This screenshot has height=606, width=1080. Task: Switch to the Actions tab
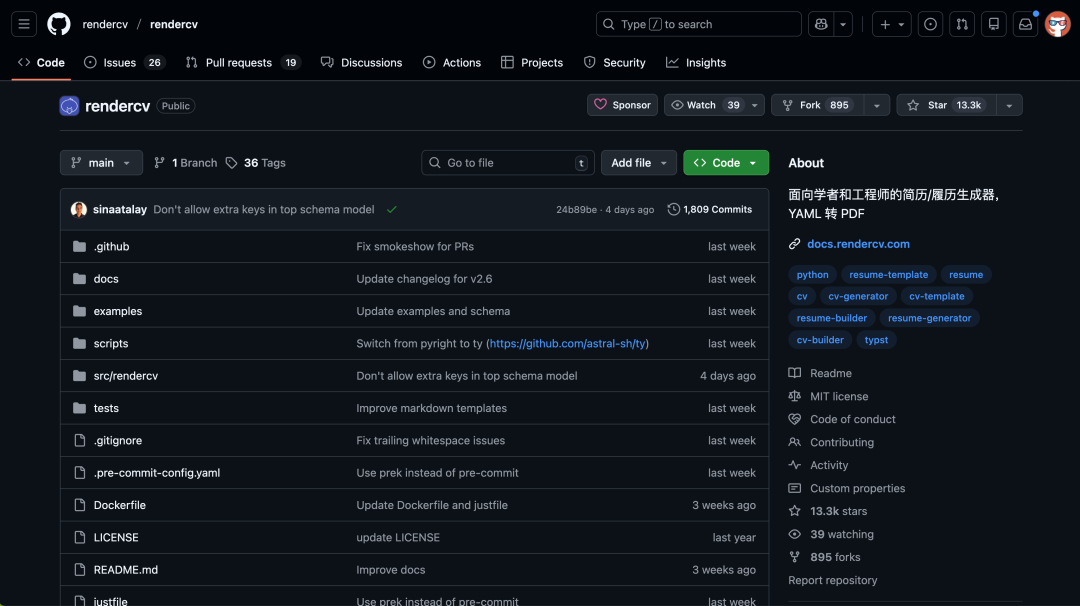coord(452,63)
